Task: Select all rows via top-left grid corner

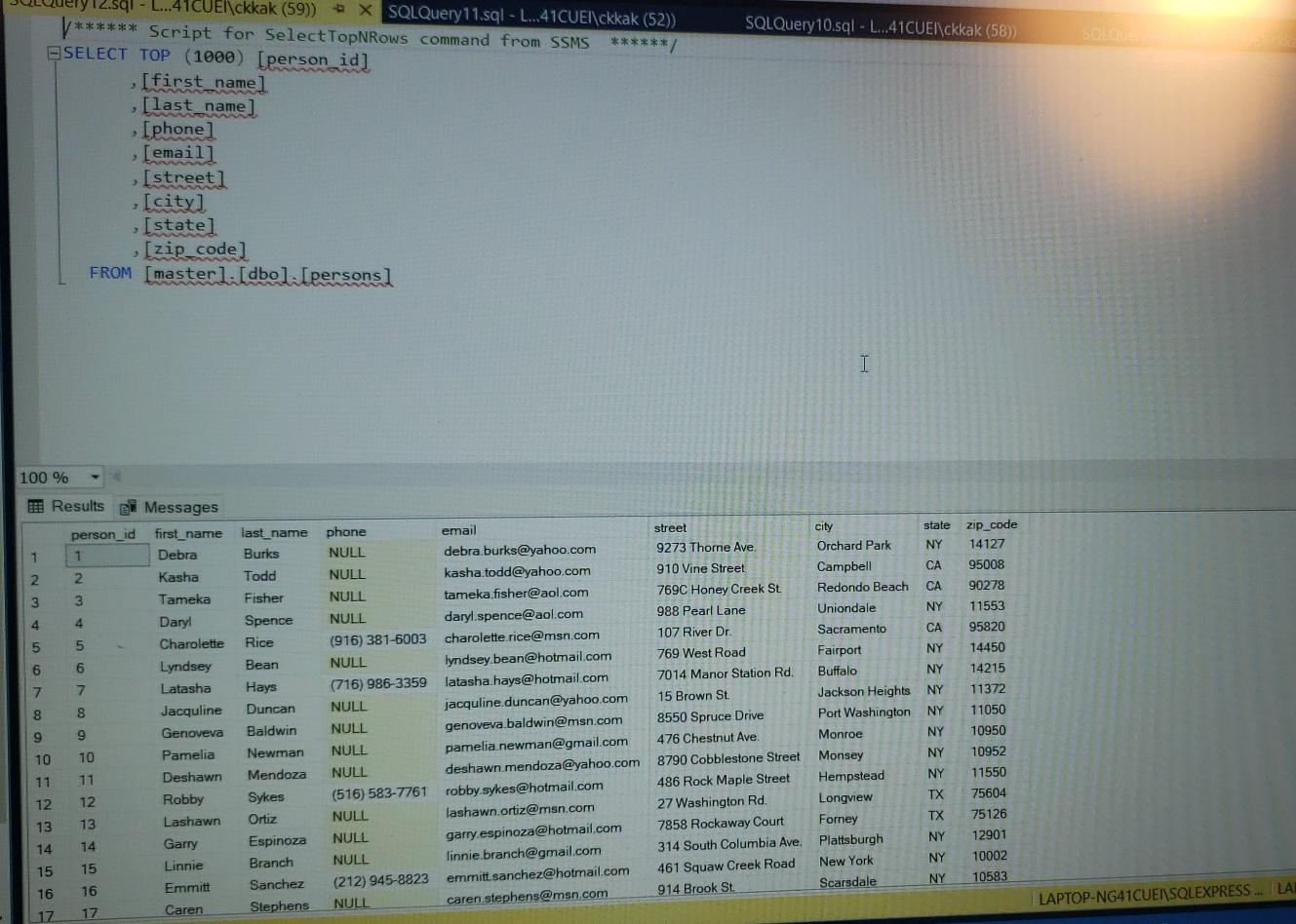Action: pos(41,532)
